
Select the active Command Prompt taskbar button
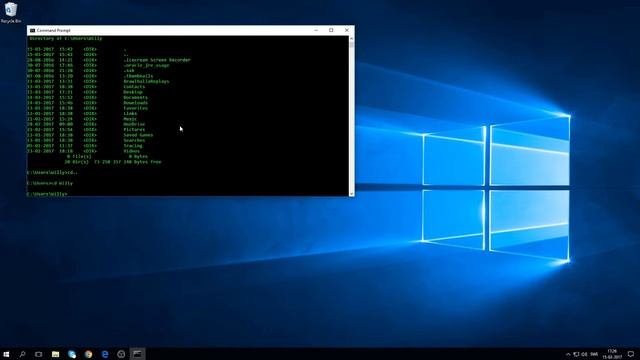[138, 354]
